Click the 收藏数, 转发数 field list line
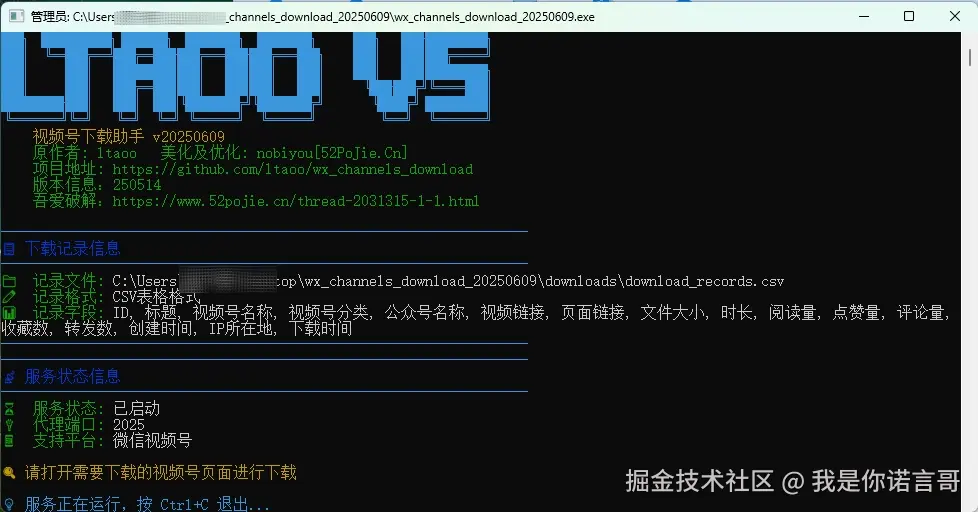 [177, 329]
